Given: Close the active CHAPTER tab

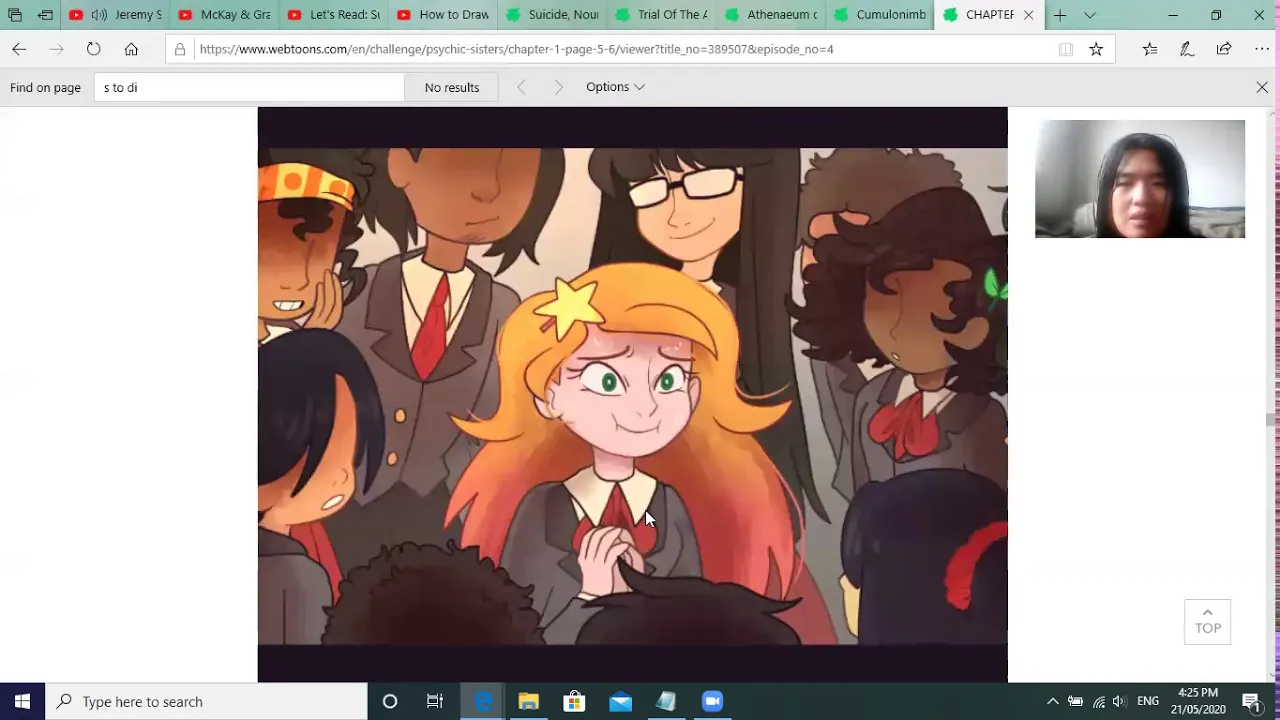Looking at the screenshot, I should (1028, 15).
